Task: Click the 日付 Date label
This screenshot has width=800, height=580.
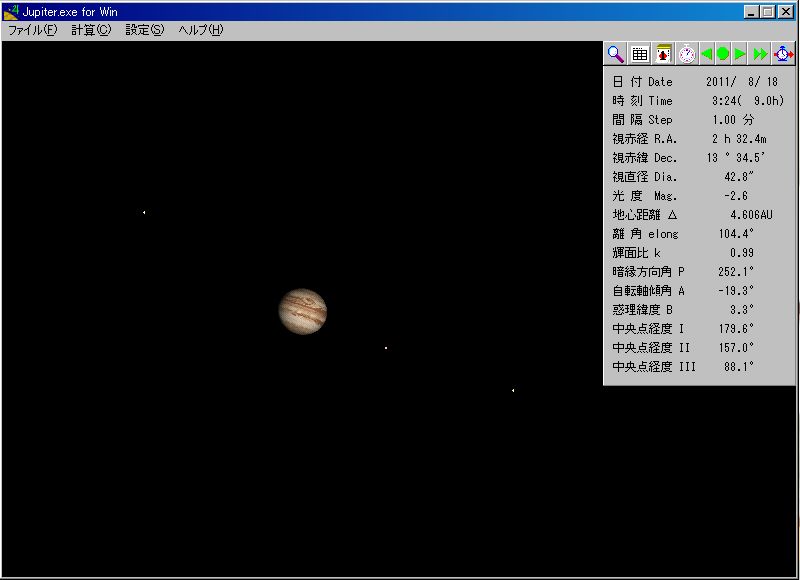Action: point(642,82)
